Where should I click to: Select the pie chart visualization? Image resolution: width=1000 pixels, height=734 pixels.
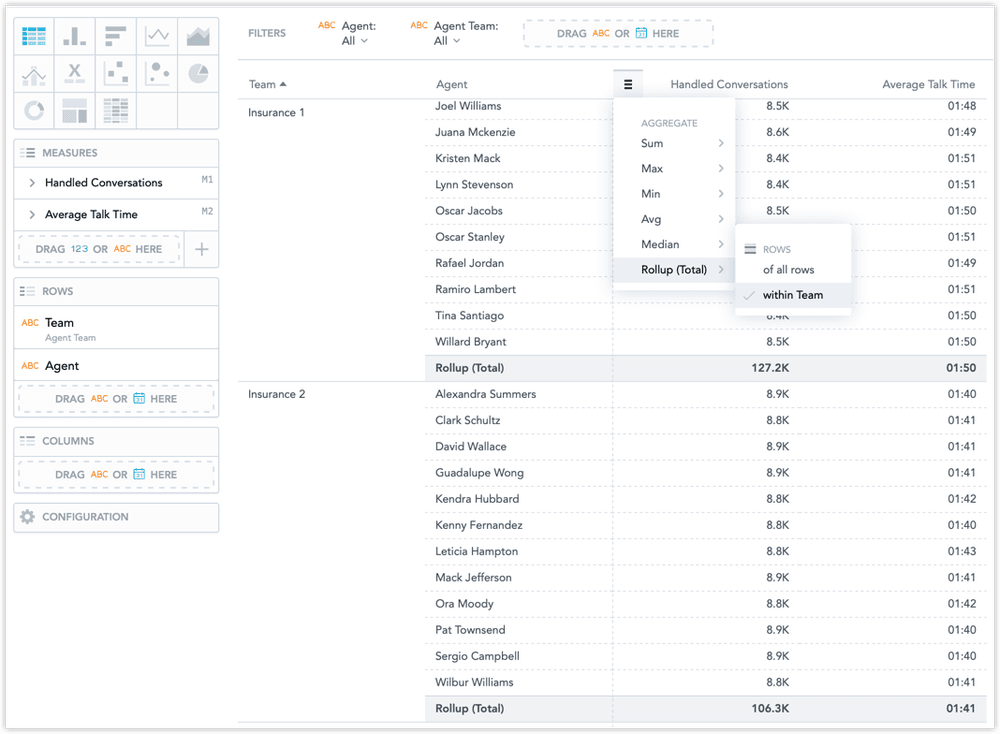198,73
